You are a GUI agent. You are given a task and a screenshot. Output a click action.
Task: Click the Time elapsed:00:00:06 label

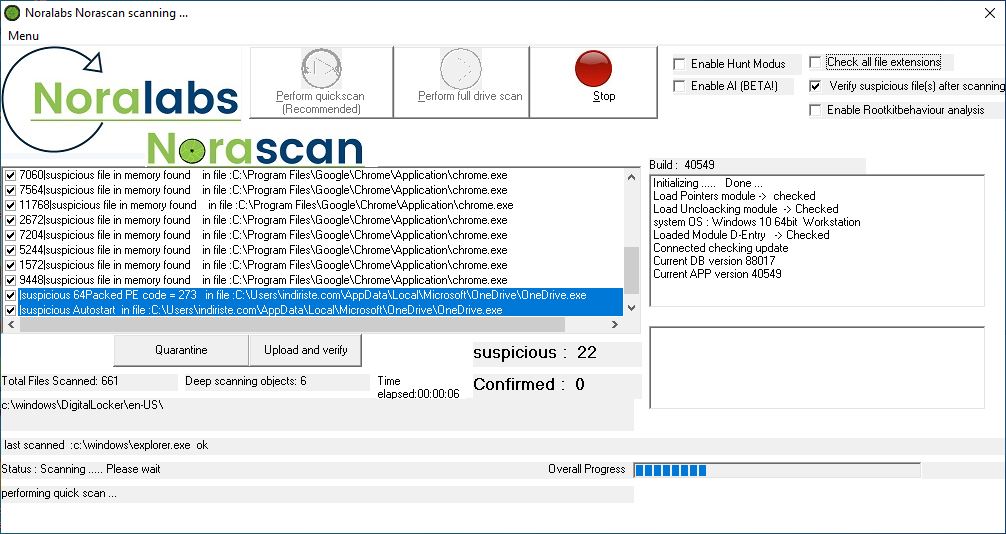tap(418, 388)
